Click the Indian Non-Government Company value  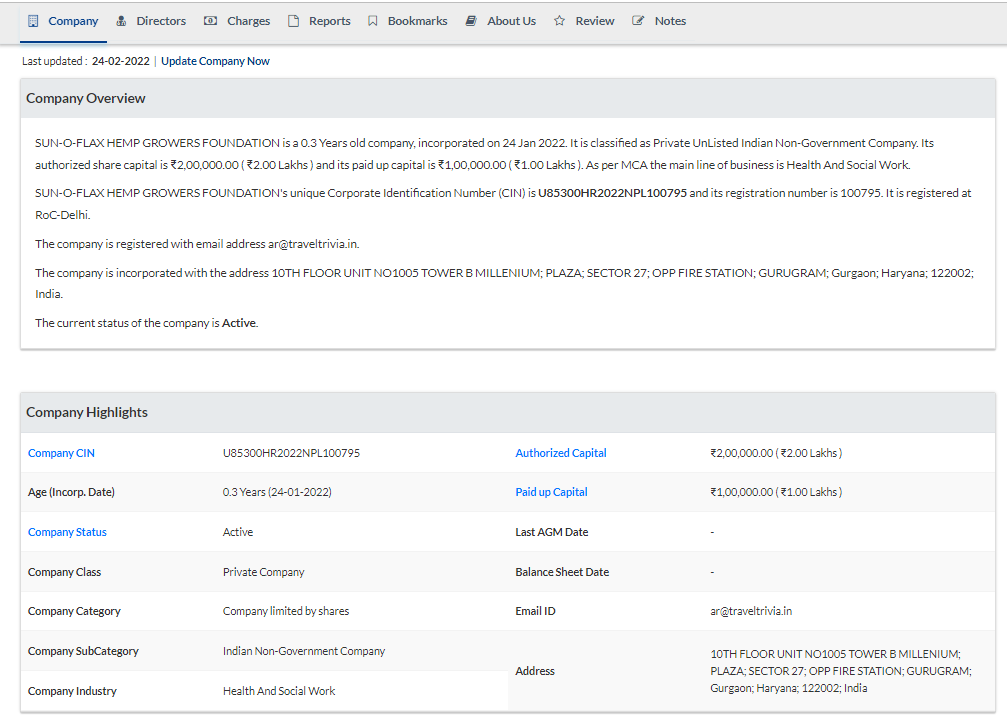point(304,651)
